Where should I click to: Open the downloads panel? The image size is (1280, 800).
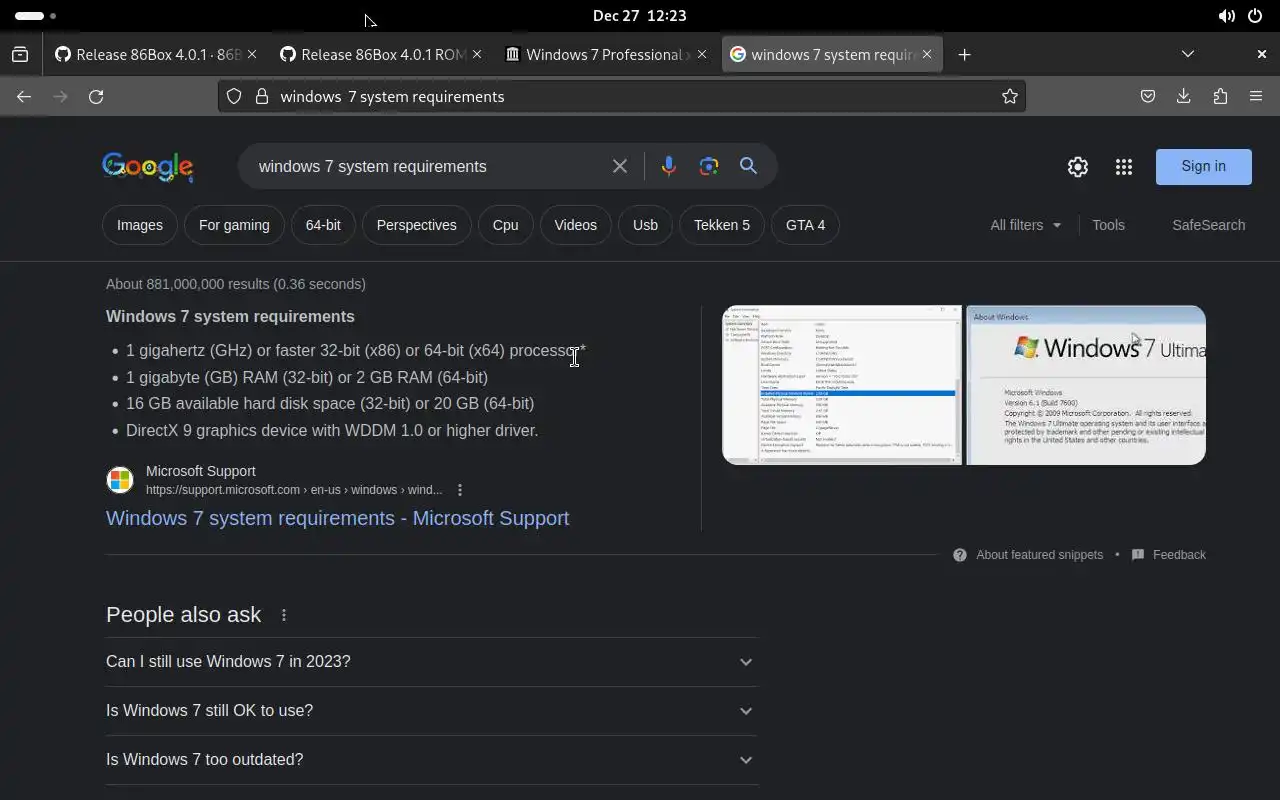[x=1184, y=96]
